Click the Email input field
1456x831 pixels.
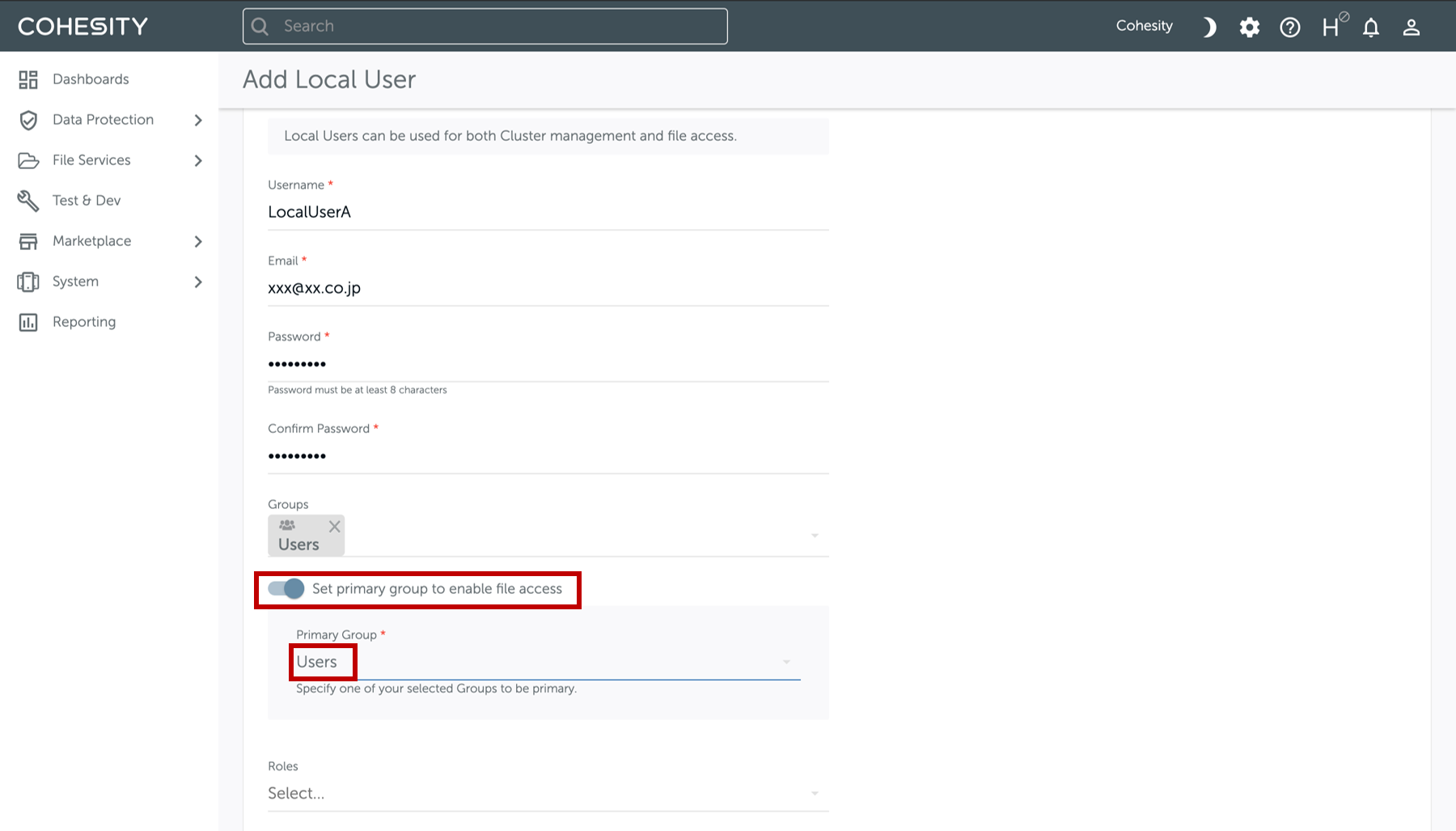548,288
